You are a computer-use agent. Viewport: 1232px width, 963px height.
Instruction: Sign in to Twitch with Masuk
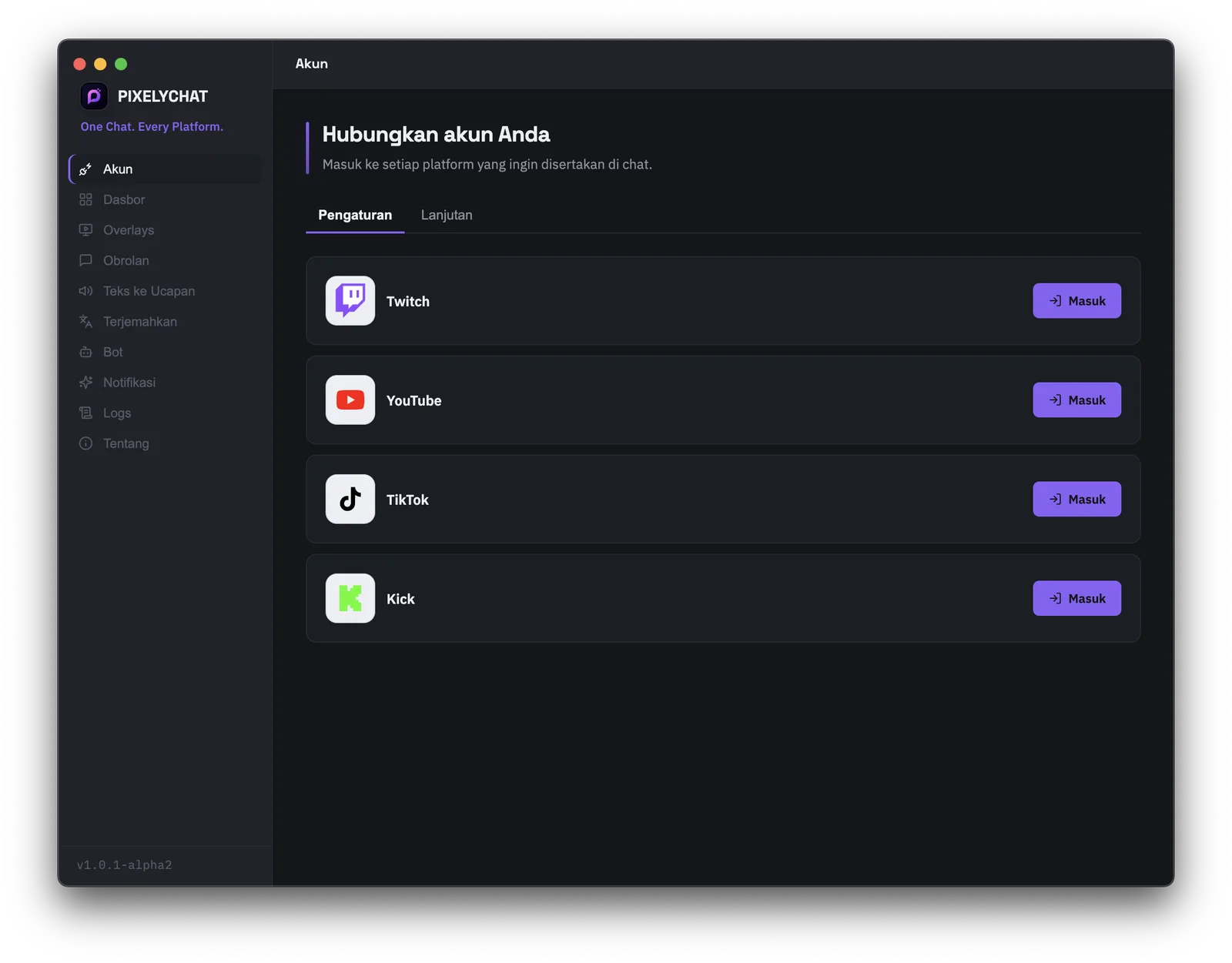[x=1076, y=301]
